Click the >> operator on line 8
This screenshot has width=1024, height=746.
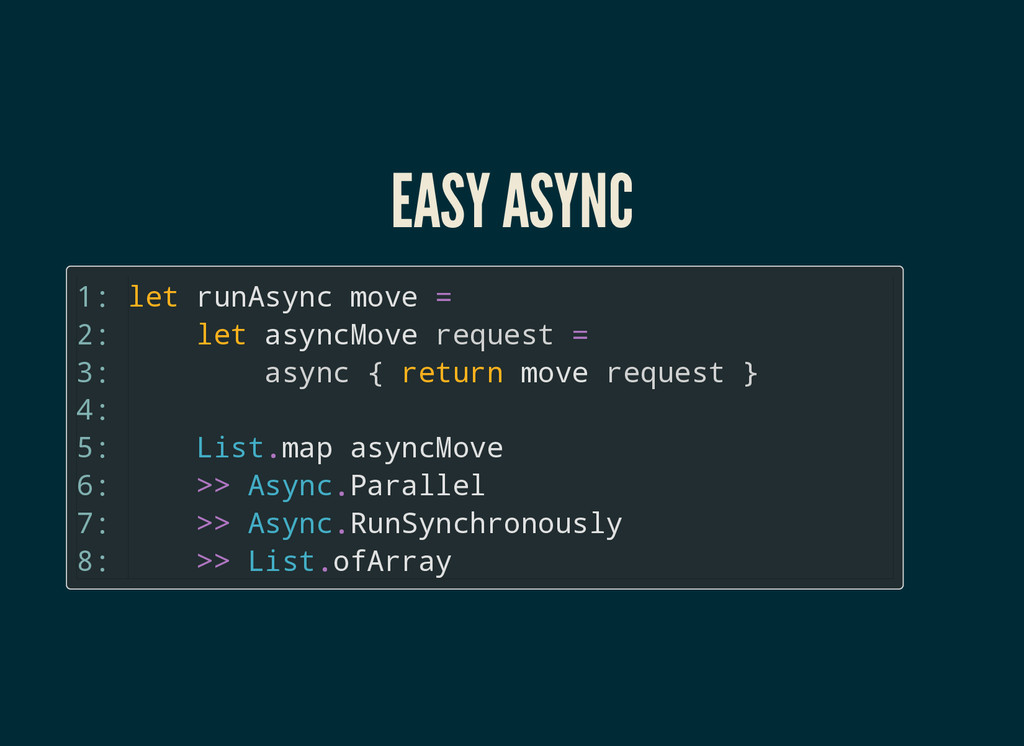214,562
